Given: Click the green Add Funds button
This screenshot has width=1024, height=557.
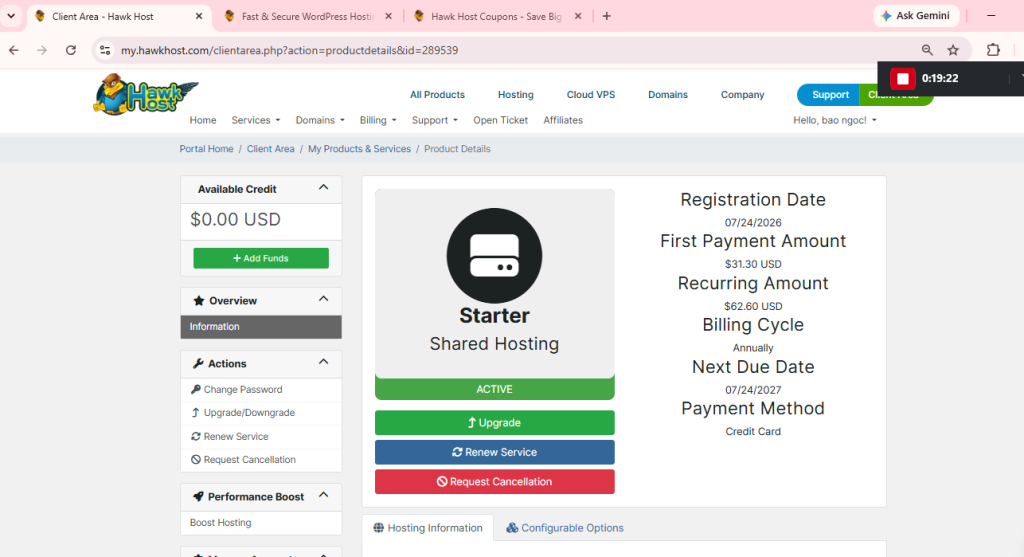Looking at the screenshot, I should [261, 258].
